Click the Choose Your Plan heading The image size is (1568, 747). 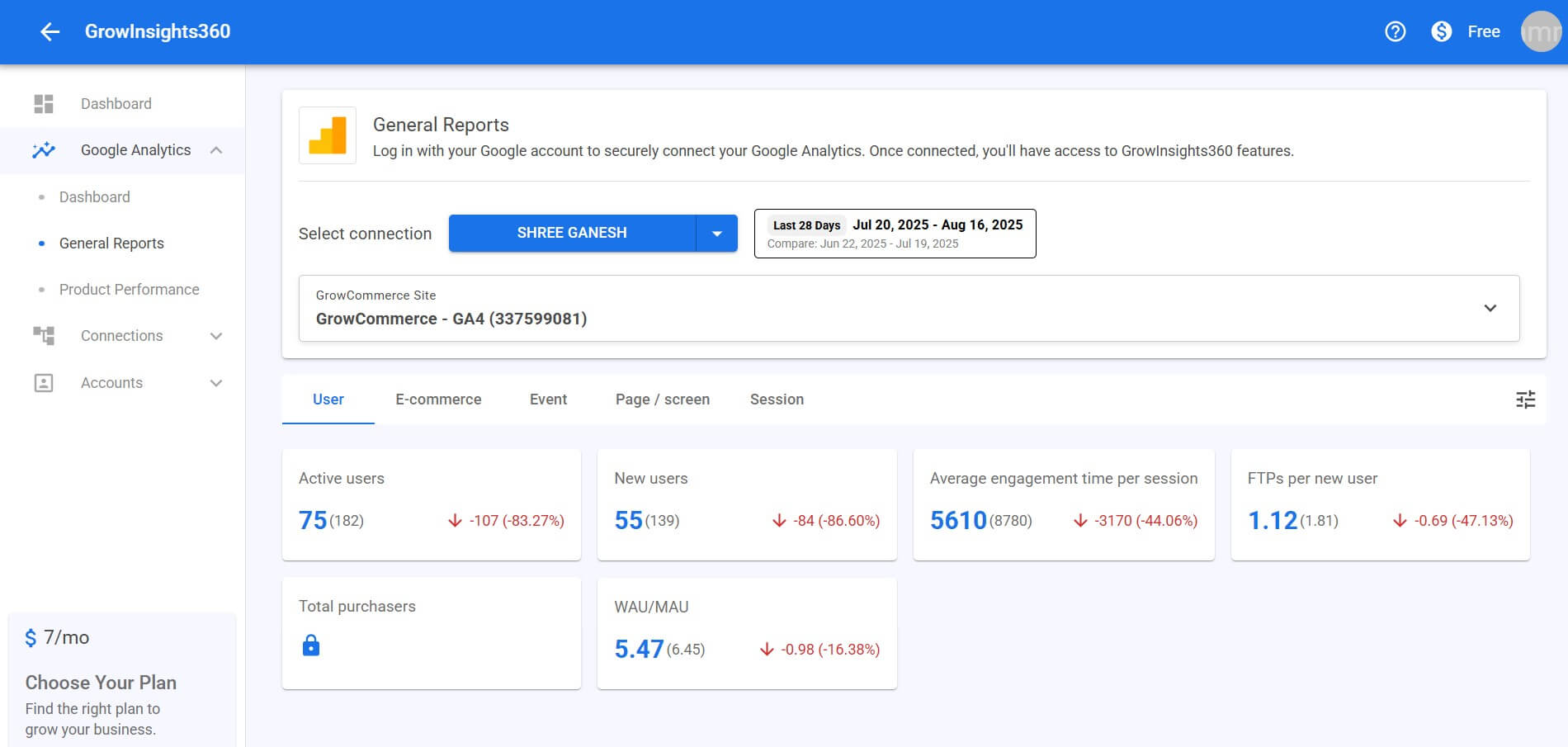pos(101,683)
